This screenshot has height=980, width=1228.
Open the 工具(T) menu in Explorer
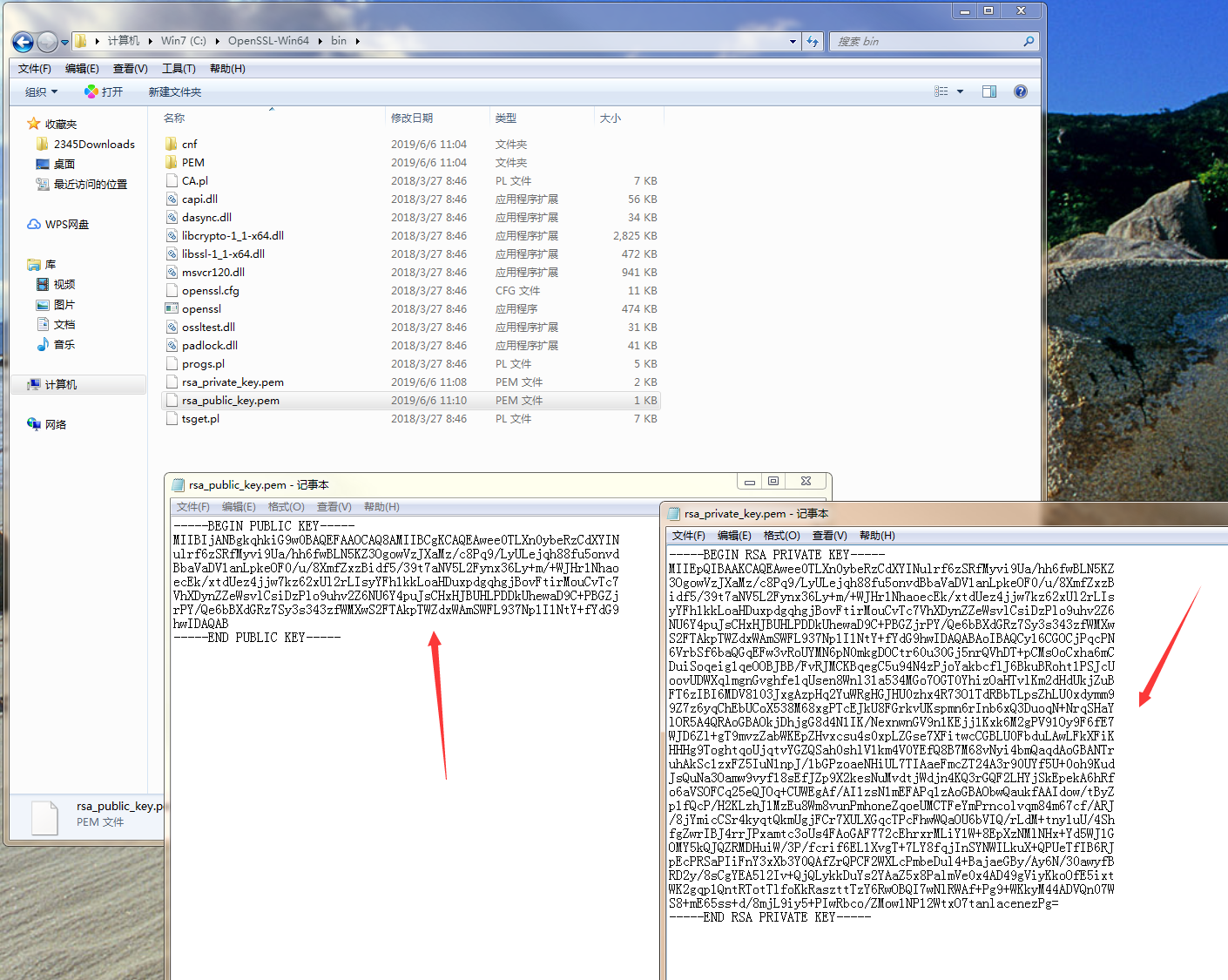179,68
